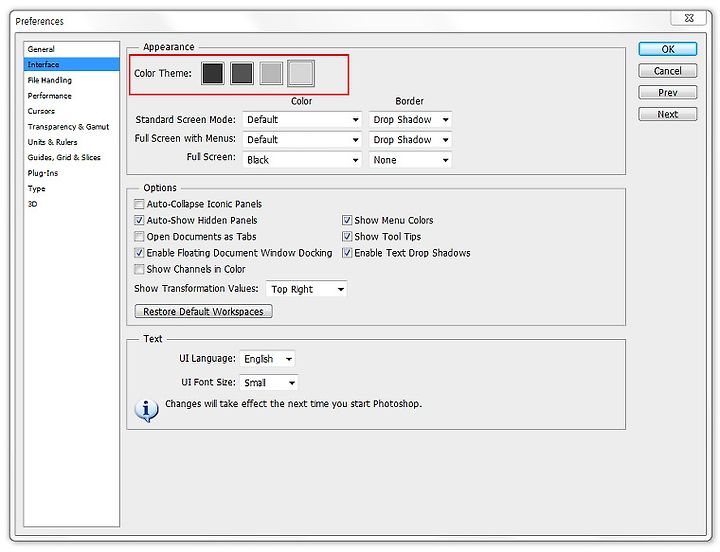Open Full Screen with Menus color dropdown
The height and width of the screenshot is (552, 720).
pyautogui.click(x=302, y=140)
